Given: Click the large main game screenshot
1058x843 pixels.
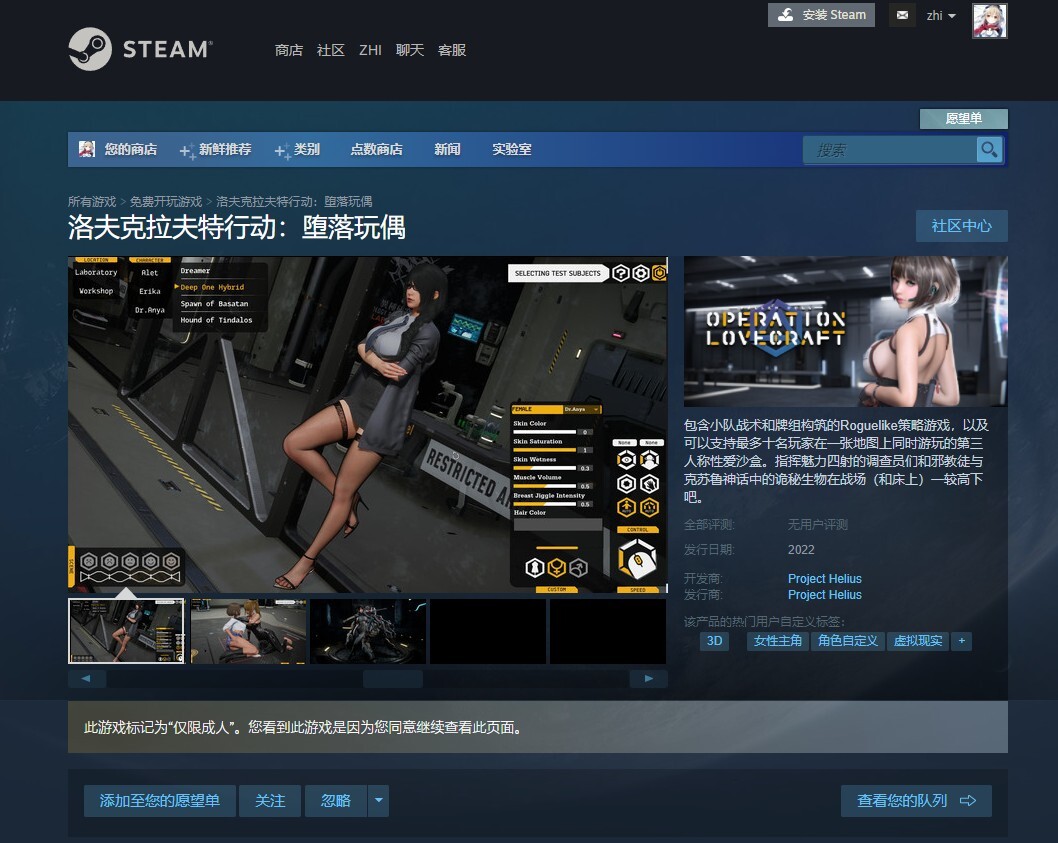Looking at the screenshot, I should tap(368, 425).
